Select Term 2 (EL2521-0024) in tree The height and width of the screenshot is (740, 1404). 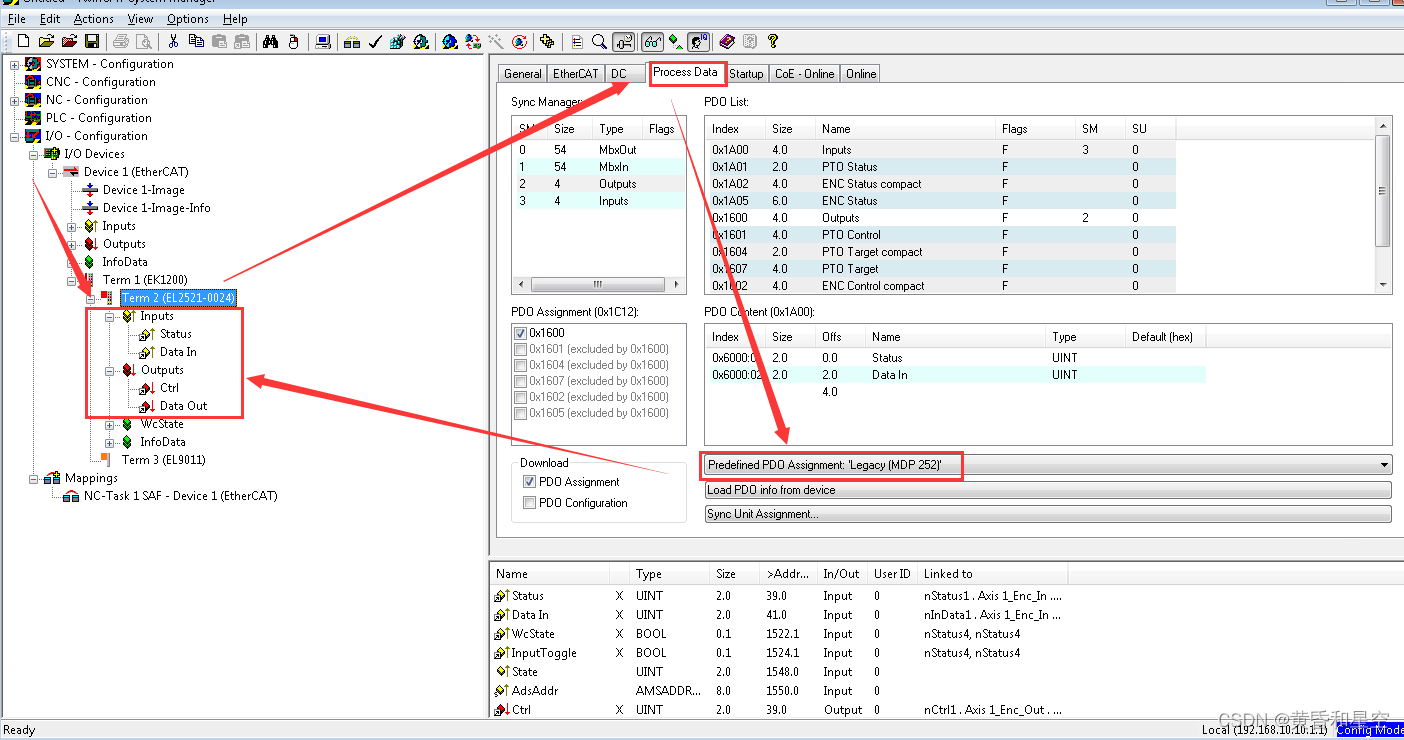(178, 298)
